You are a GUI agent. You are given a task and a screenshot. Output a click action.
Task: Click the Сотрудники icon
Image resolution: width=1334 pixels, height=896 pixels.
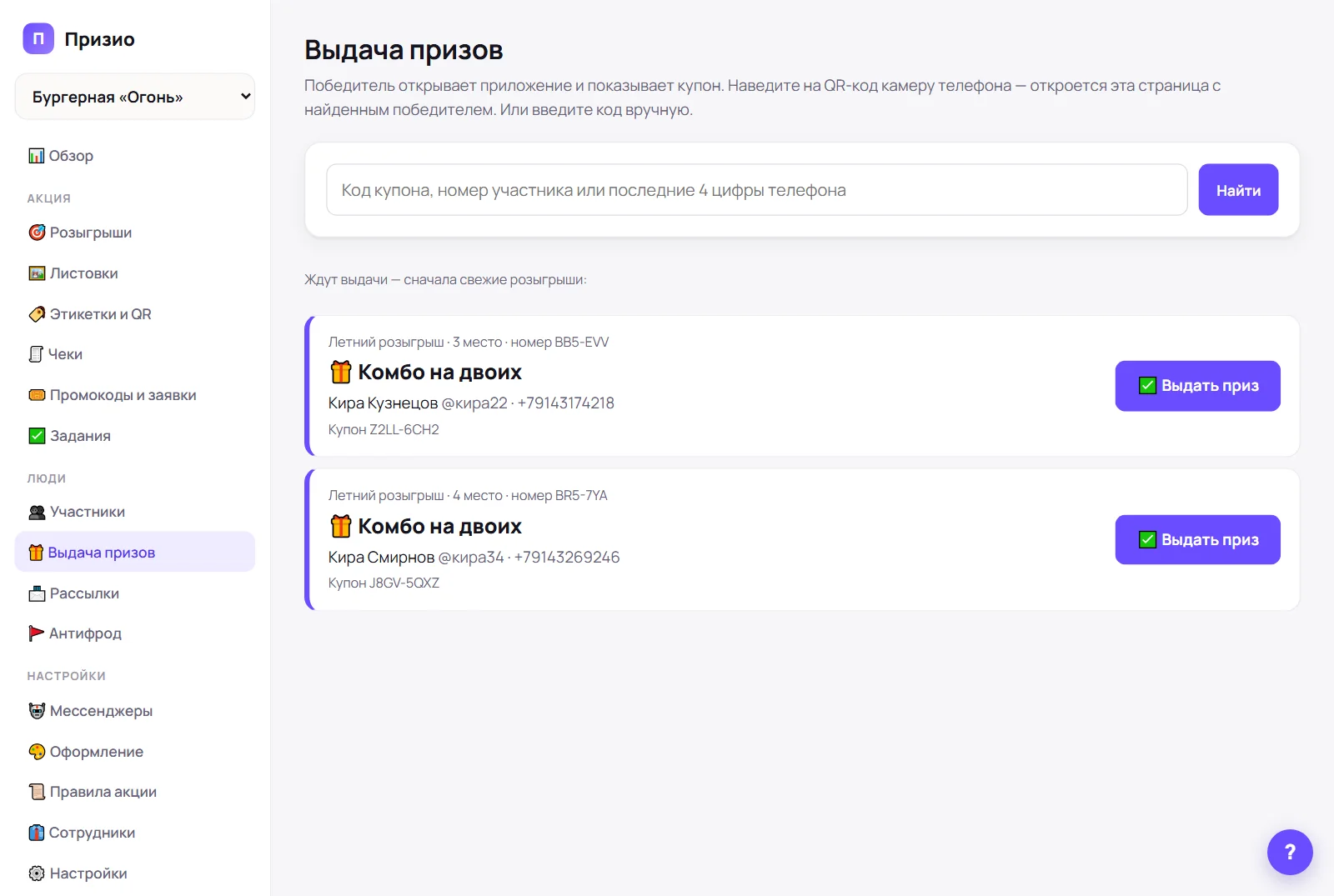tap(37, 833)
